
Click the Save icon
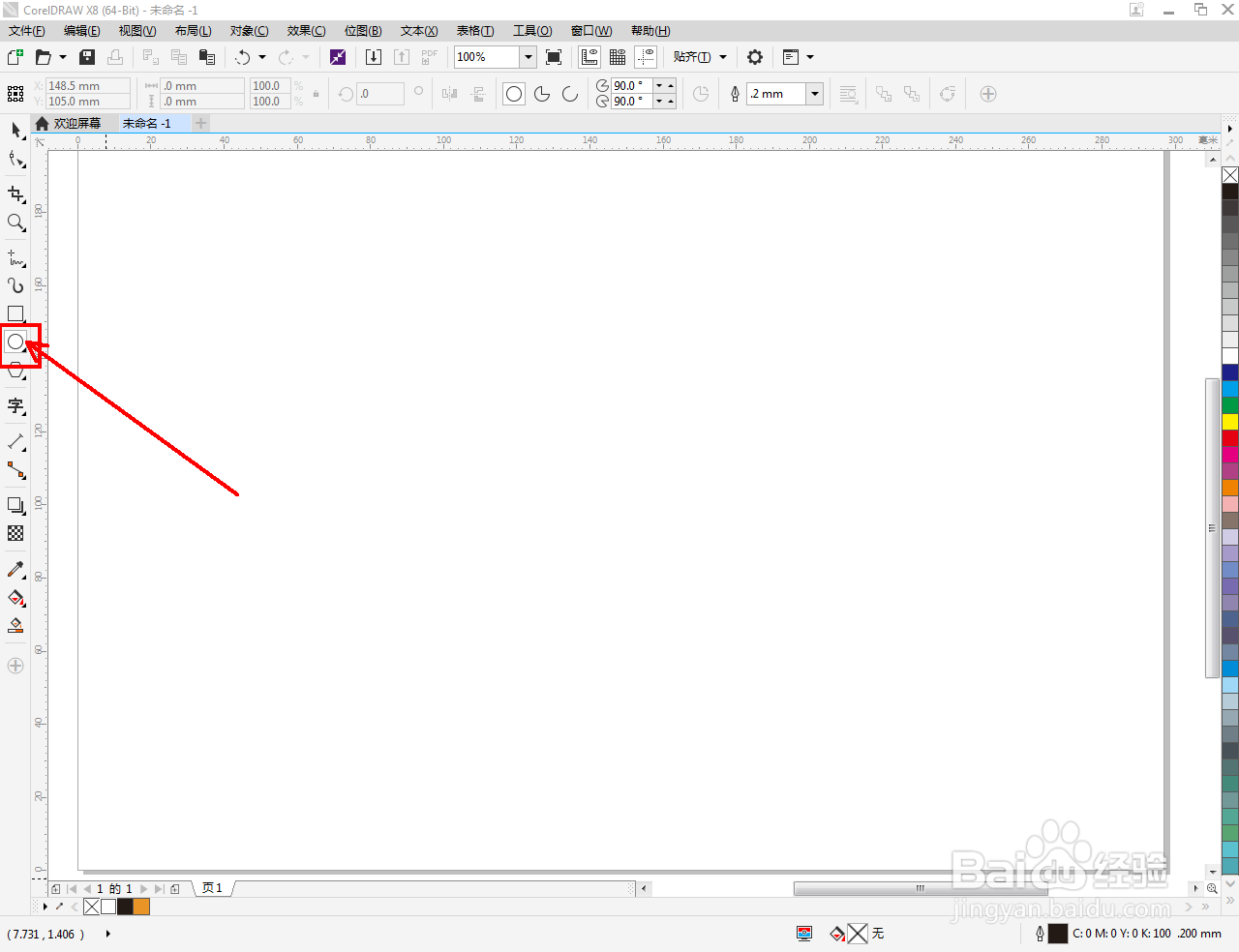point(87,57)
